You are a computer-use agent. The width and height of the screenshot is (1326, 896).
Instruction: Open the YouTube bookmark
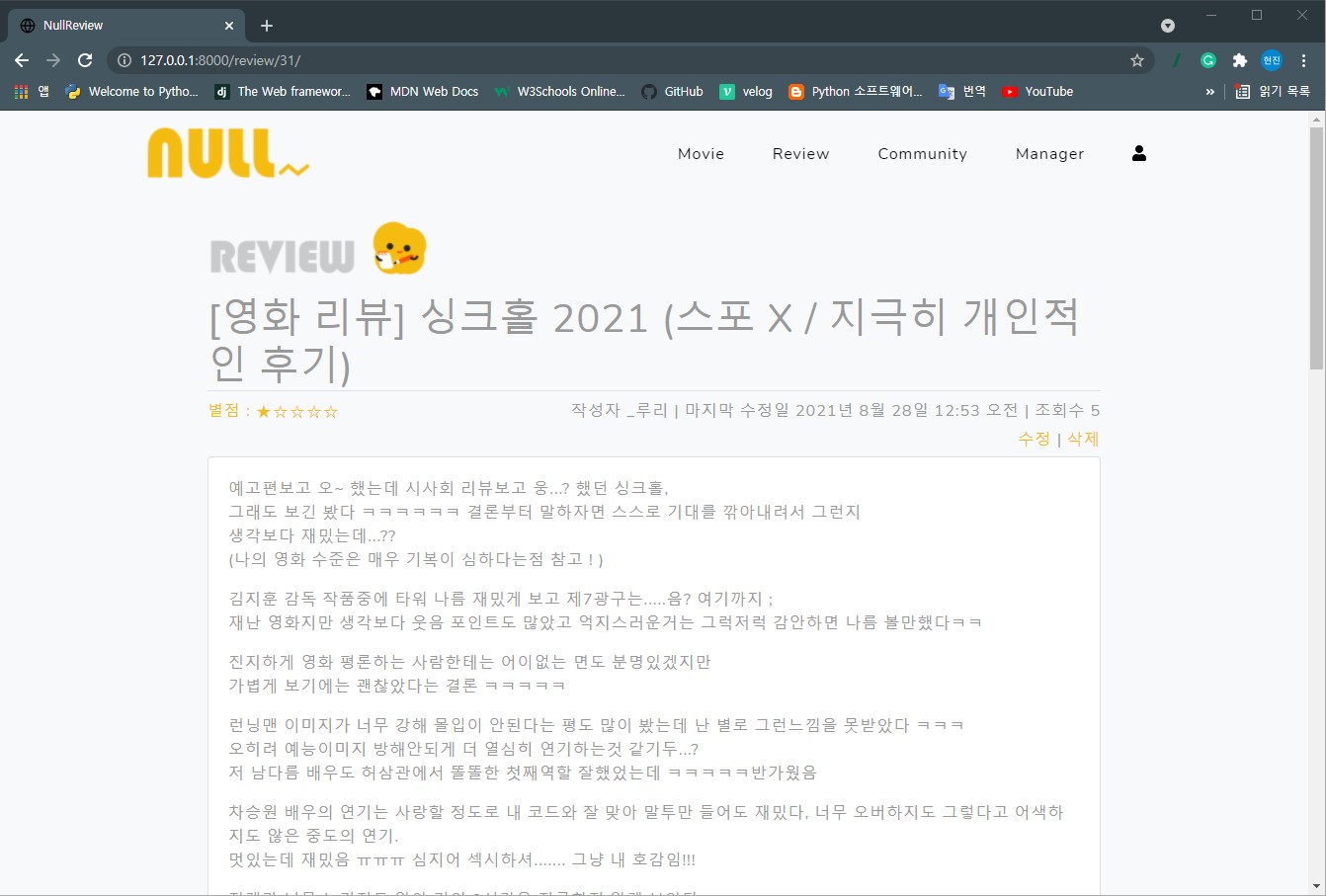(x=1037, y=91)
